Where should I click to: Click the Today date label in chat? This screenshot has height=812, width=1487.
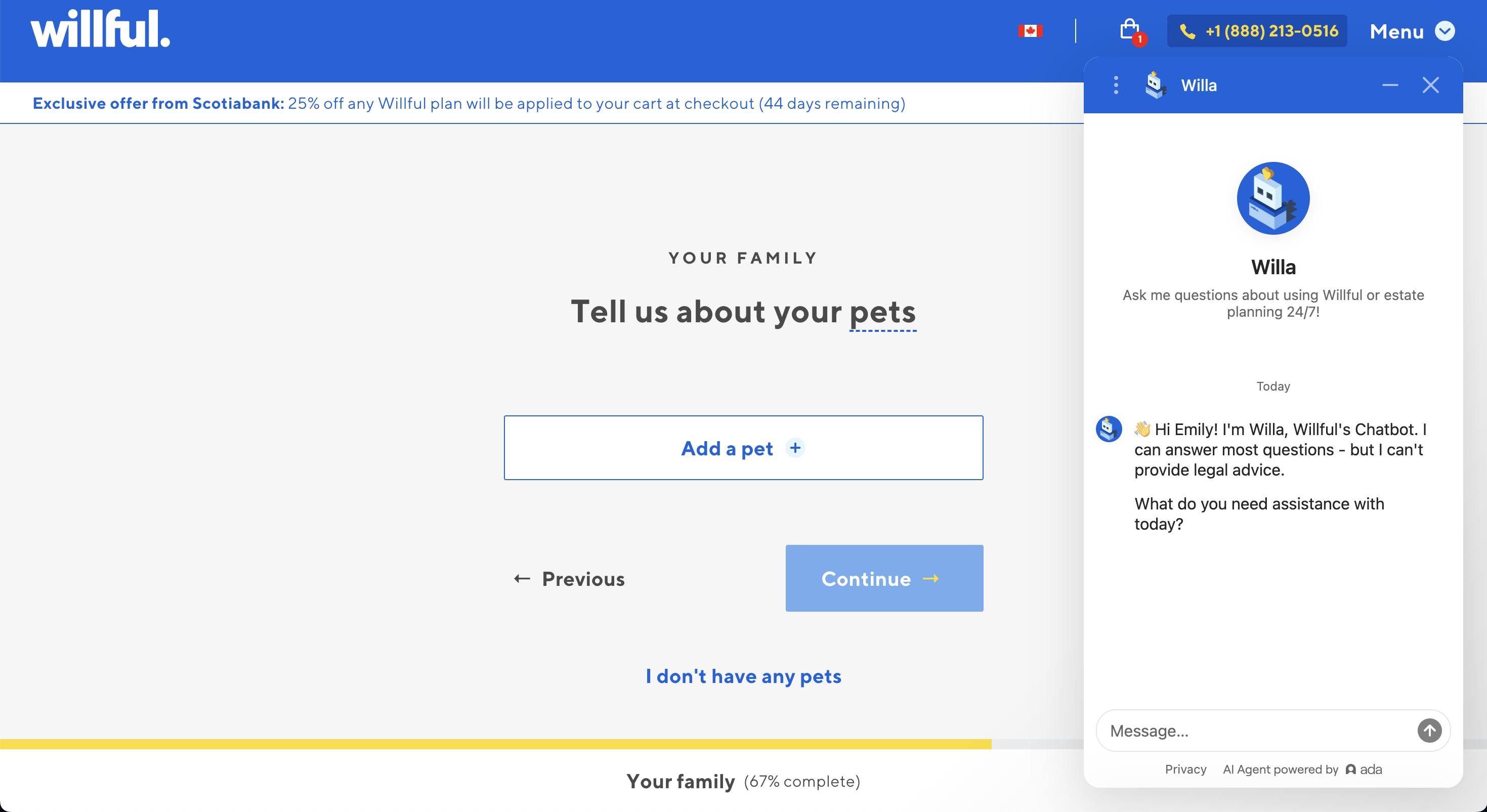click(1273, 386)
